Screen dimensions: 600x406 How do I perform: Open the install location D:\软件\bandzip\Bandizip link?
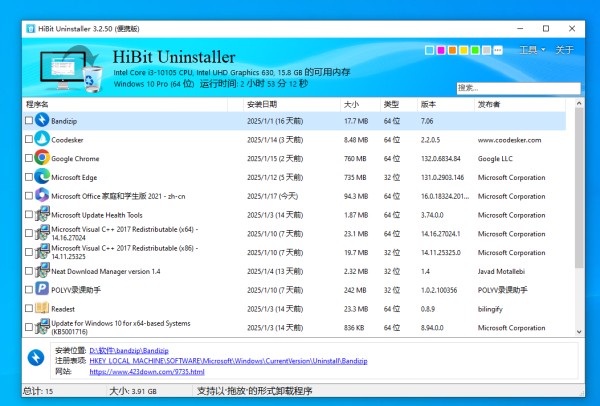tap(129, 351)
